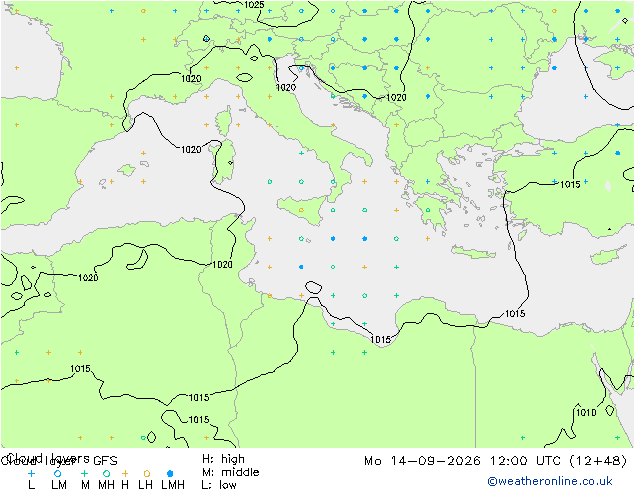Click the 1010 isobar label
The width and height of the screenshot is (634, 490).
click(x=586, y=412)
